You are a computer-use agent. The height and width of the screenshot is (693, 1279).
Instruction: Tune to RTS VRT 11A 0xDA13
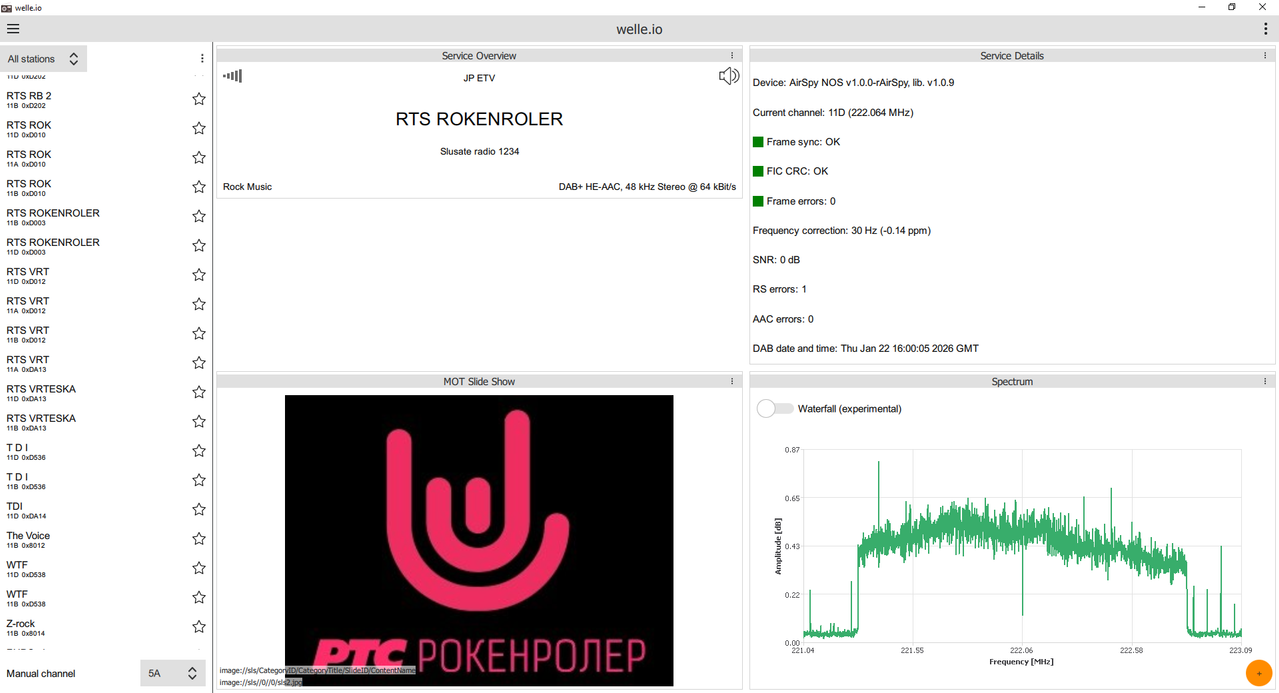95,363
